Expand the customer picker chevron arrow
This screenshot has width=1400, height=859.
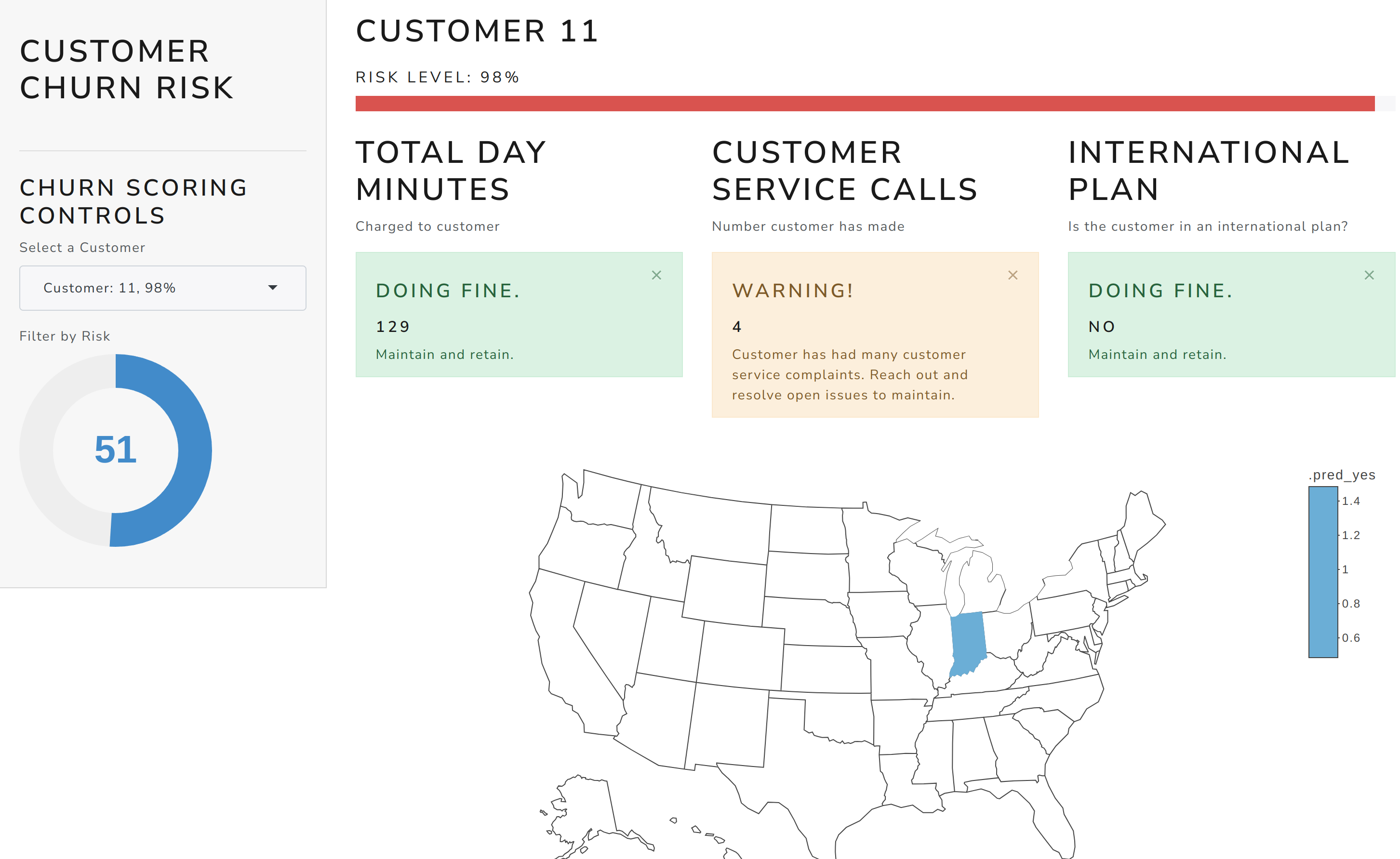click(274, 288)
